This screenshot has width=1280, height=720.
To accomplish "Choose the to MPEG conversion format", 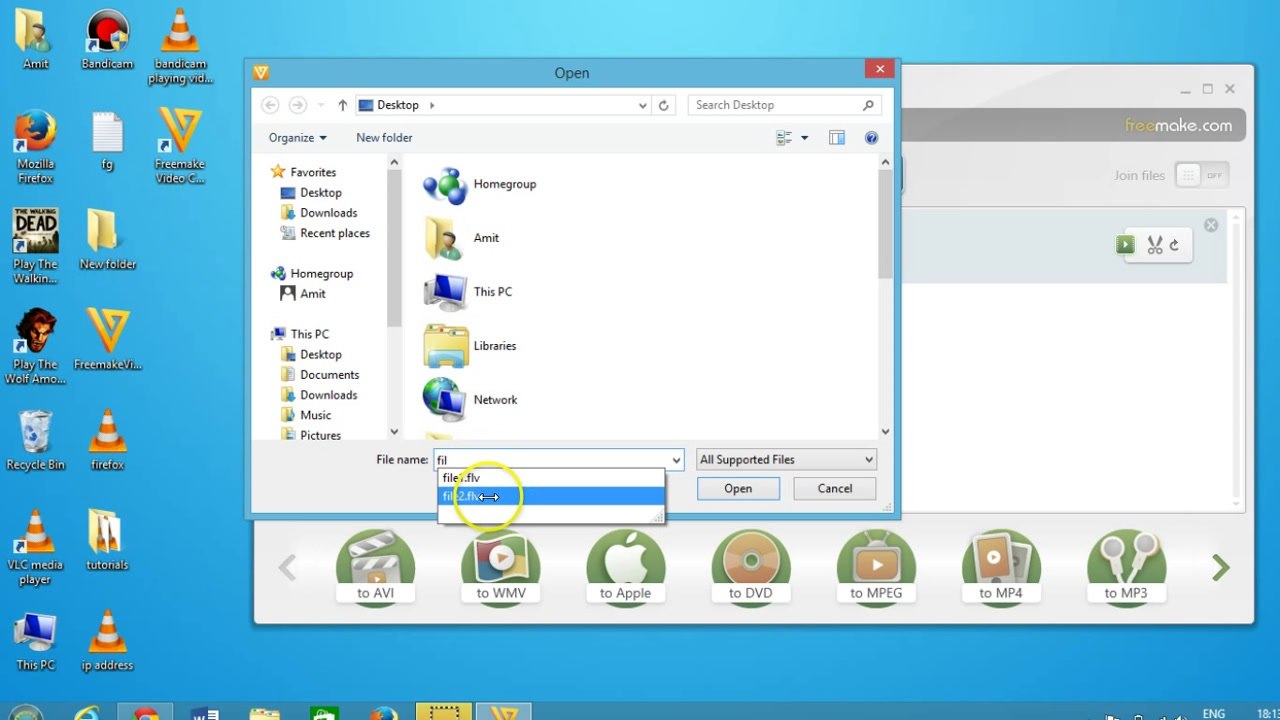I will [876, 568].
